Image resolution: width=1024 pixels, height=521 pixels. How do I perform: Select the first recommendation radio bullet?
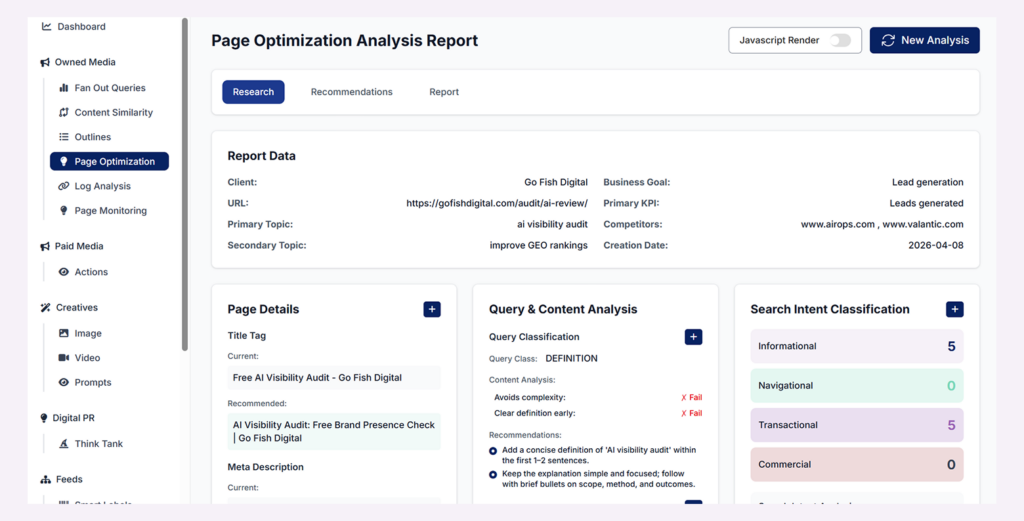coord(493,450)
